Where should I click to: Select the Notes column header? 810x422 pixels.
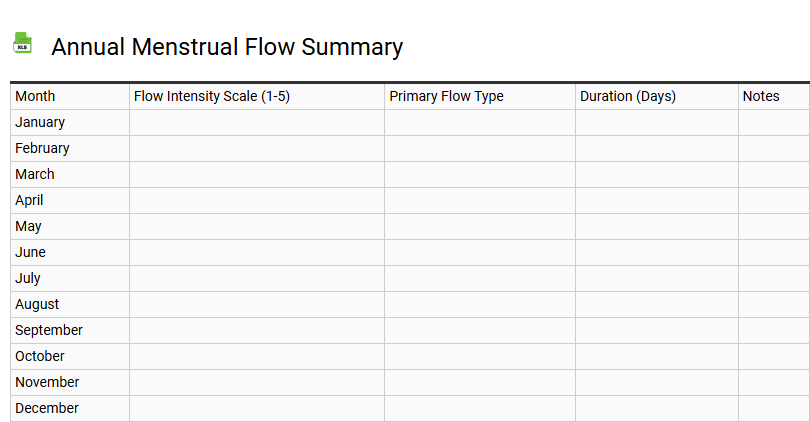tap(774, 96)
